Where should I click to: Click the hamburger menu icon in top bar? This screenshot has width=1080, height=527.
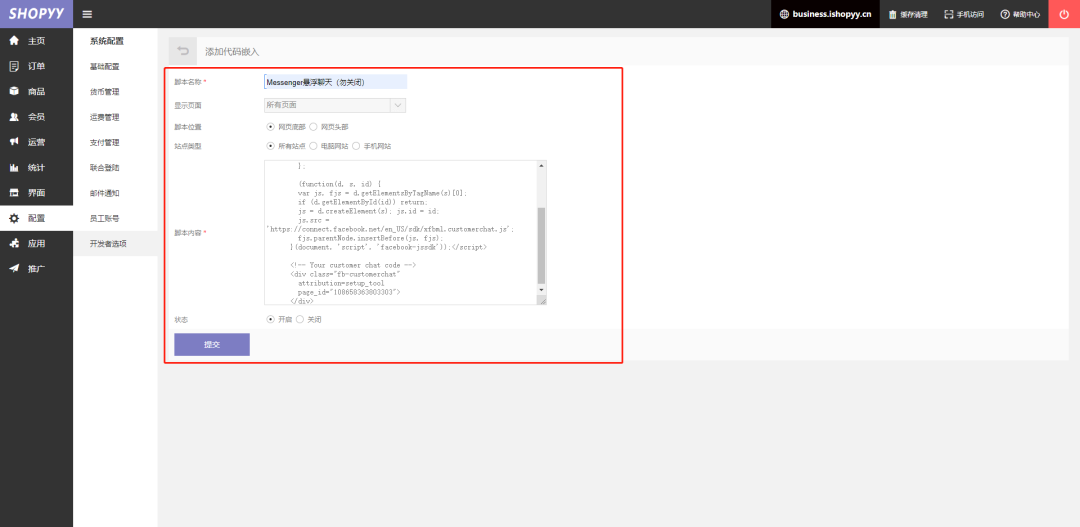pyautogui.click(x=87, y=14)
